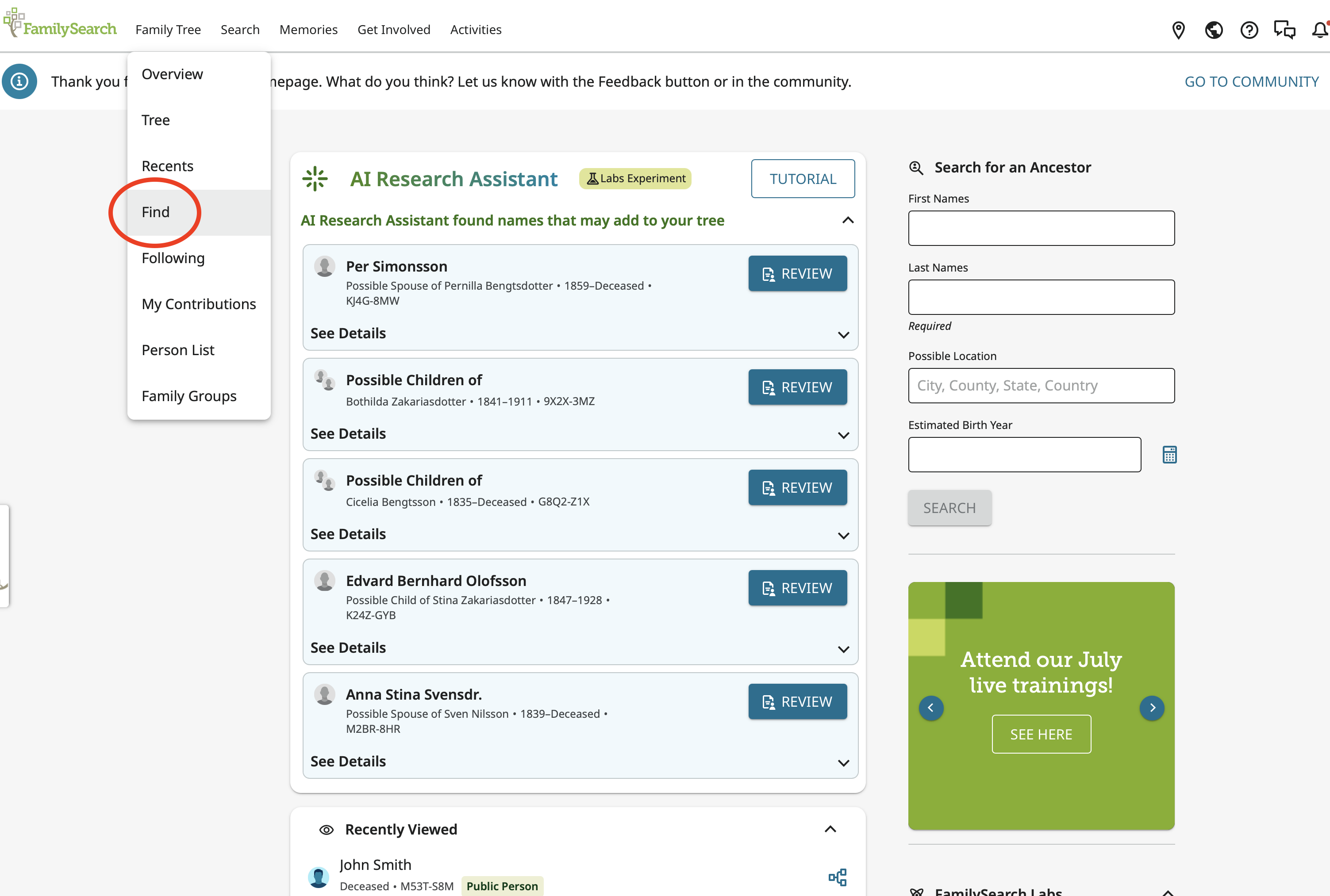This screenshot has width=1330, height=896.
Task: Open the notifications bell icon
Action: tap(1320, 30)
